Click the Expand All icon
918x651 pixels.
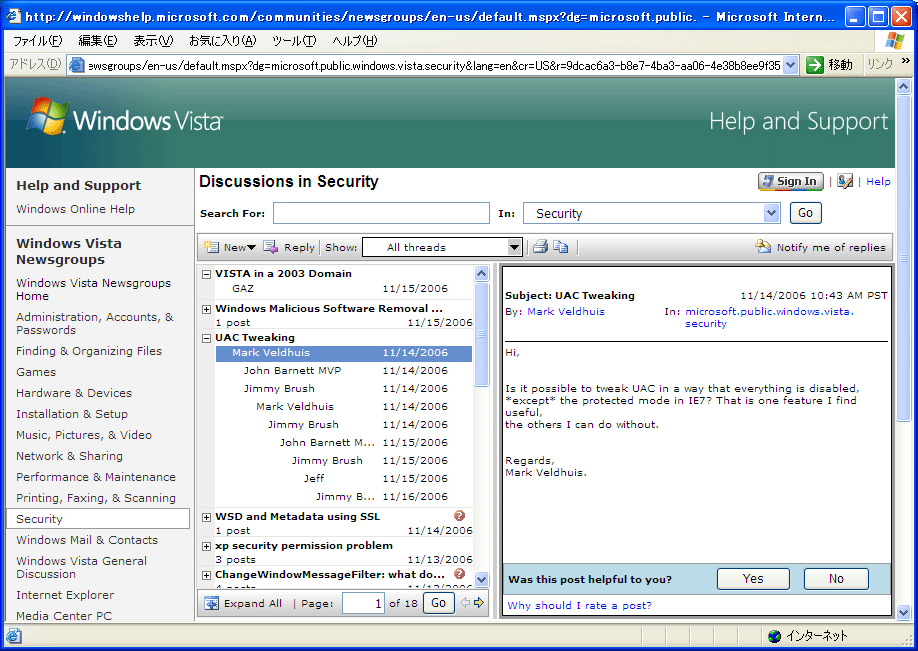pos(211,603)
